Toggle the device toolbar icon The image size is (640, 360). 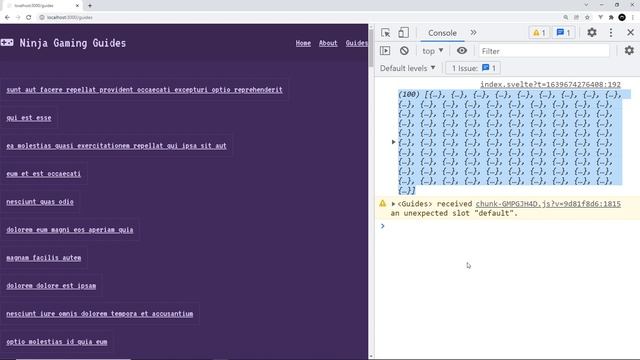(403, 33)
